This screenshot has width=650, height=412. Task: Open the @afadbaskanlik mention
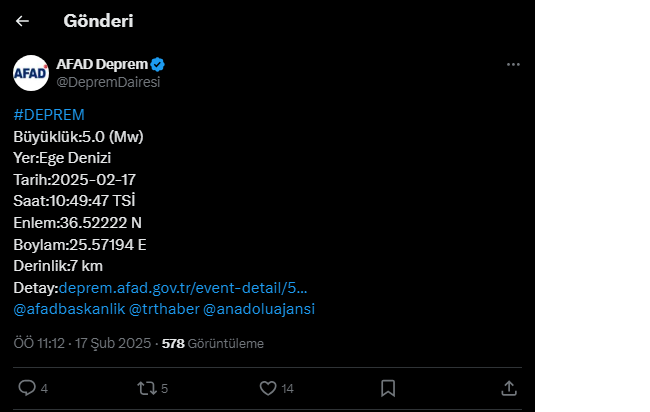(69, 309)
